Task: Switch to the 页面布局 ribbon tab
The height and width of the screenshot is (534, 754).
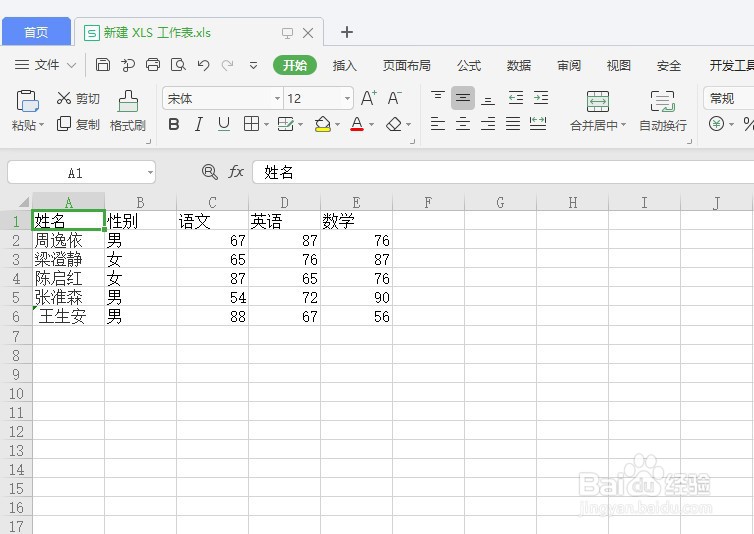Action: 406,65
